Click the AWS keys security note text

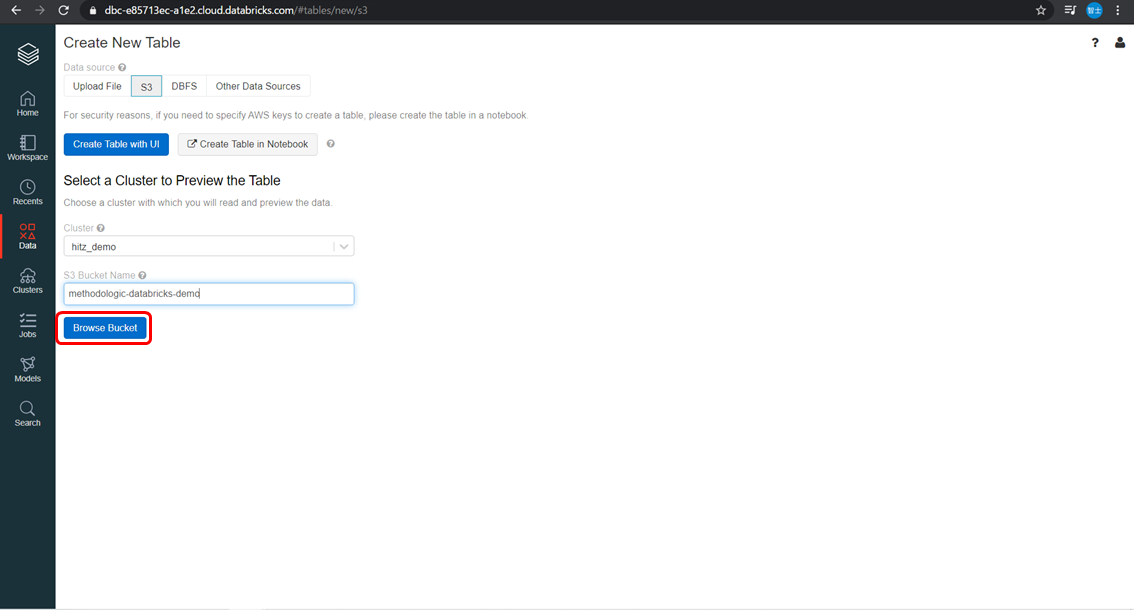[296, 115]
